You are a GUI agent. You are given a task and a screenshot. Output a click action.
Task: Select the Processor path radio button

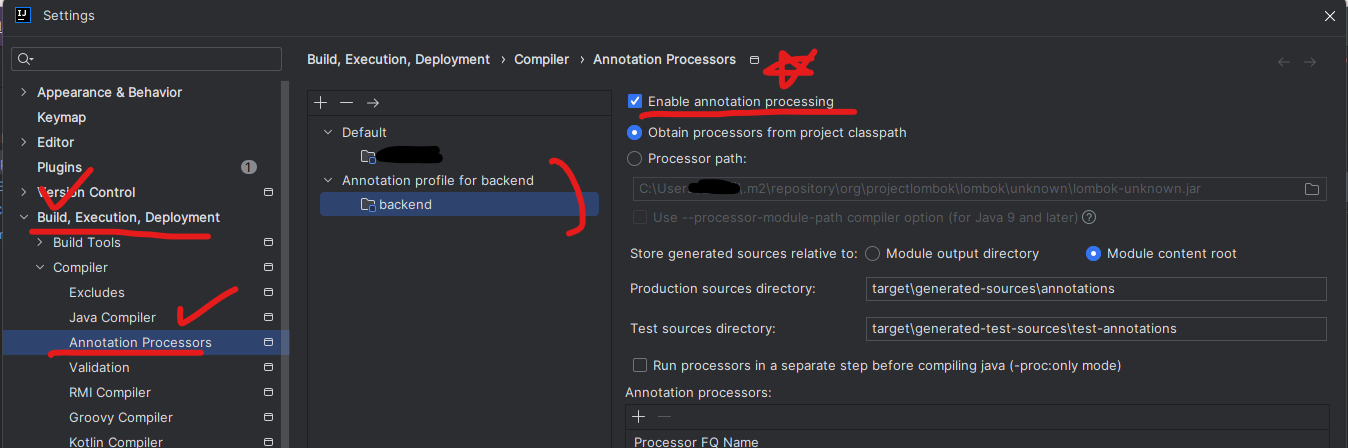coord(634,158)
